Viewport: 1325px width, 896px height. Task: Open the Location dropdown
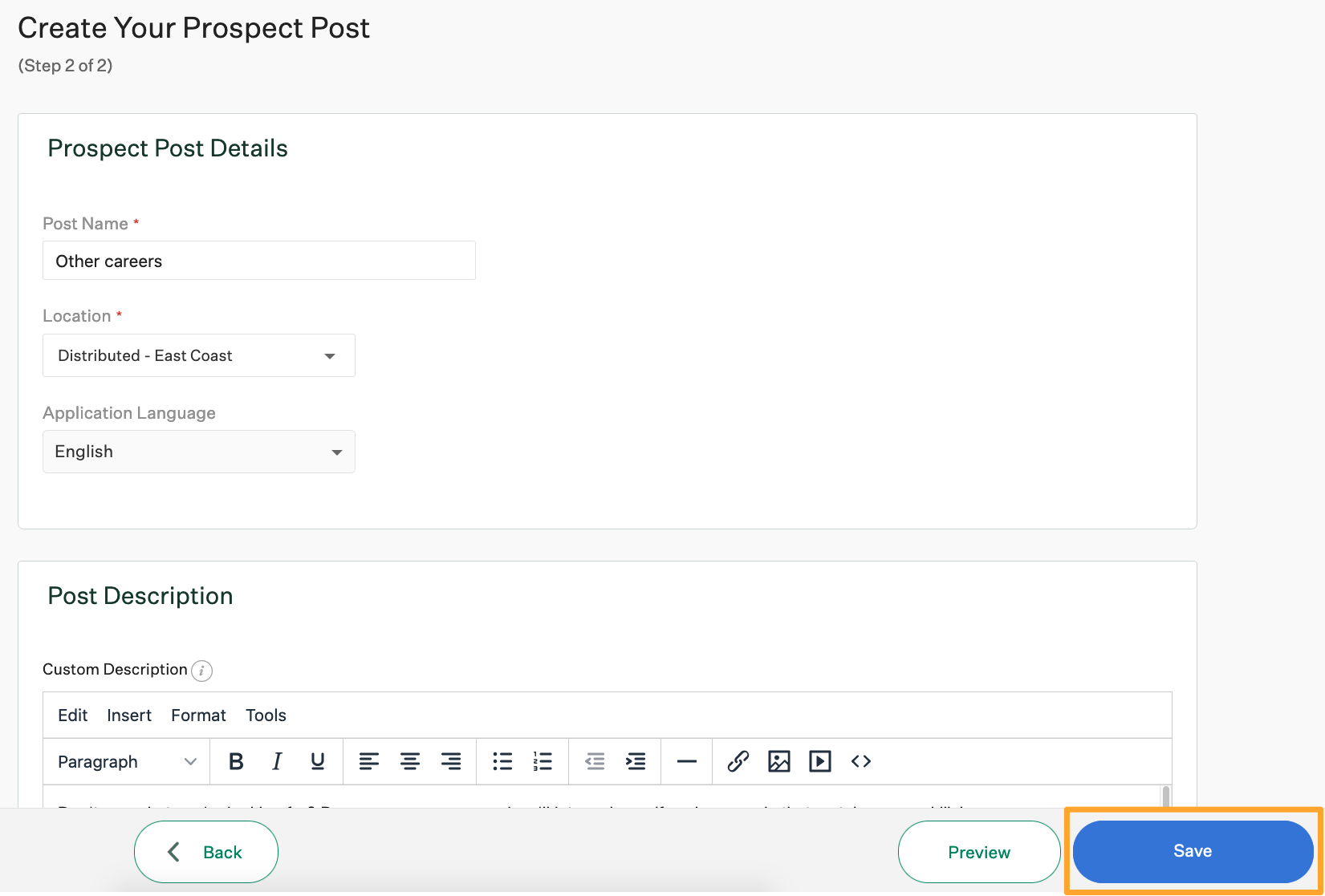tap(198, 355)
